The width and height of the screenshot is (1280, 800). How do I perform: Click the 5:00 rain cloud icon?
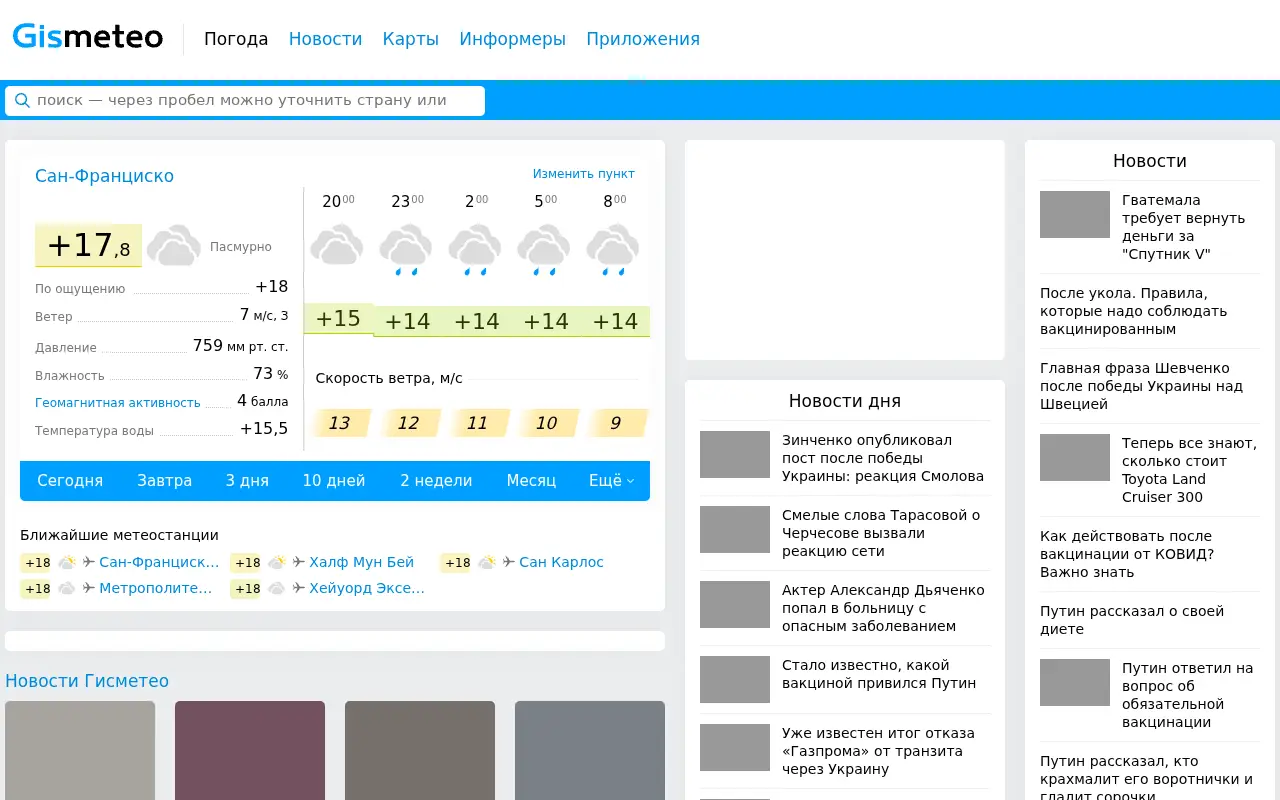click(543, 249)
